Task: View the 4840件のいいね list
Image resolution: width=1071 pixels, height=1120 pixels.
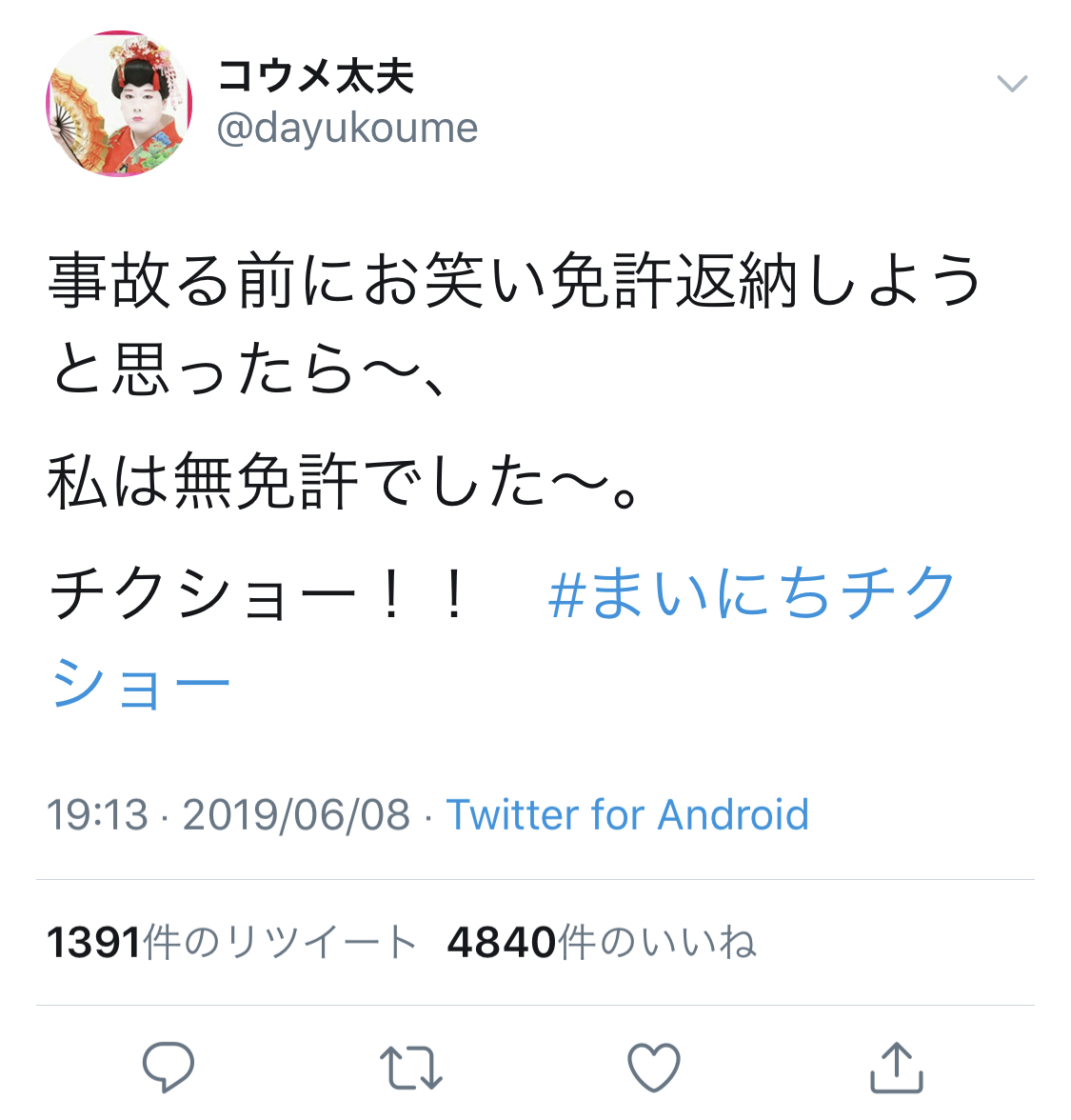Action: tap(602, 942)
